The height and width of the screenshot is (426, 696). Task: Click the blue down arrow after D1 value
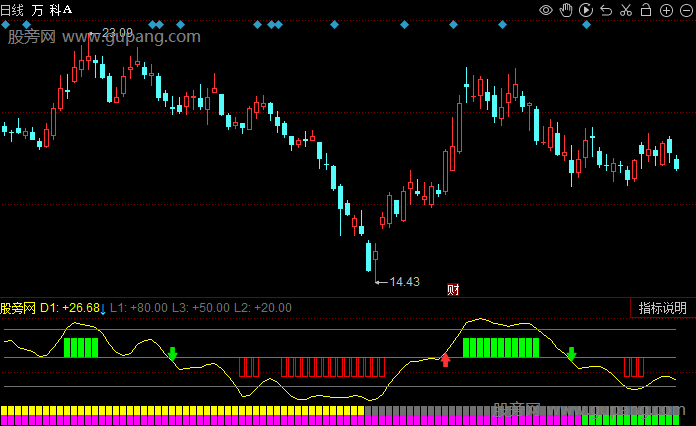pyautogui.click(x=103, y=308)
